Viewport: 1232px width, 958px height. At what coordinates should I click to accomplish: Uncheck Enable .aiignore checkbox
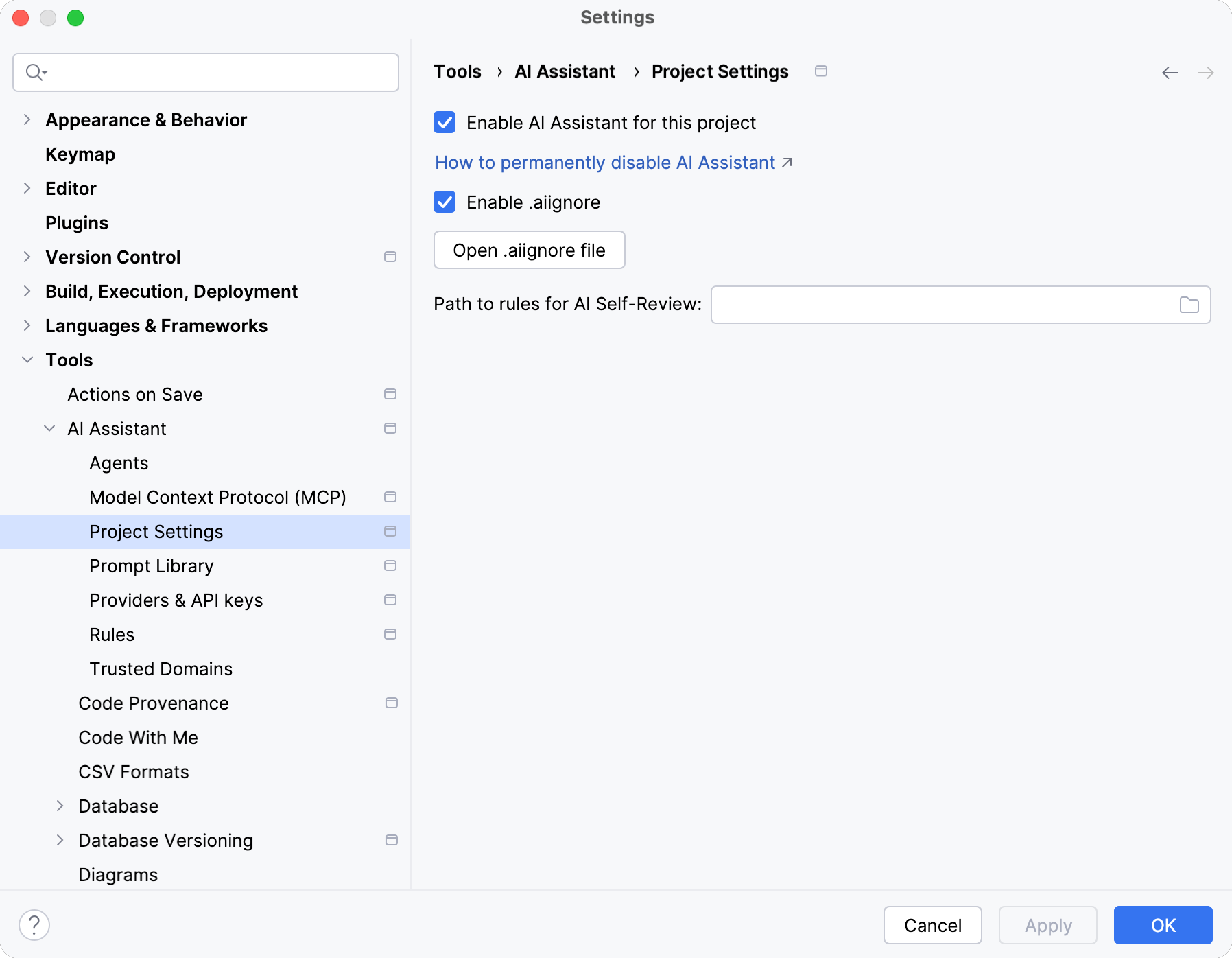[x=445, y=202]
